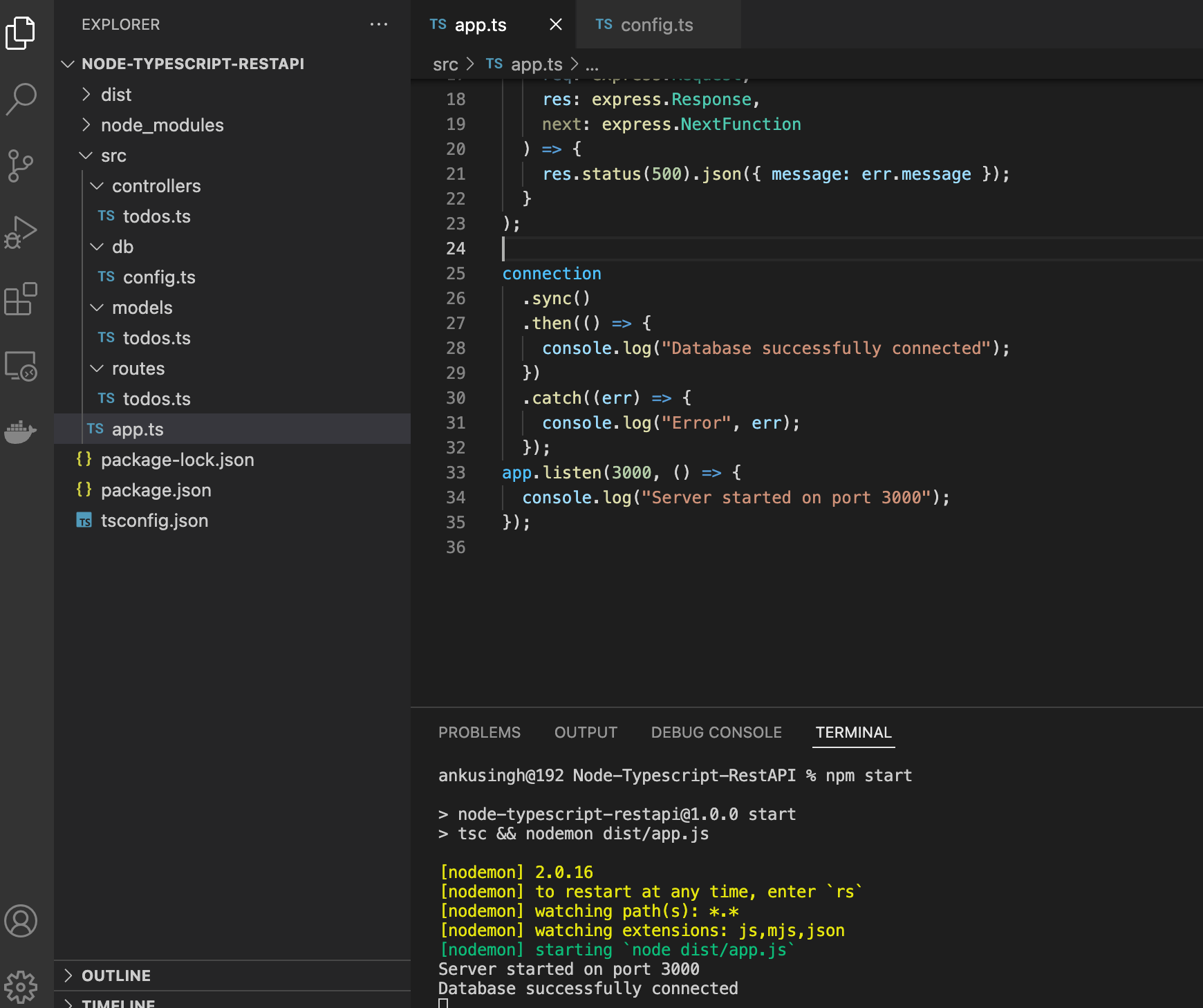This screenshot has width=1203, height=1008.
Task: Select app.ts in file tree
Action: click(x=232, y=429)
